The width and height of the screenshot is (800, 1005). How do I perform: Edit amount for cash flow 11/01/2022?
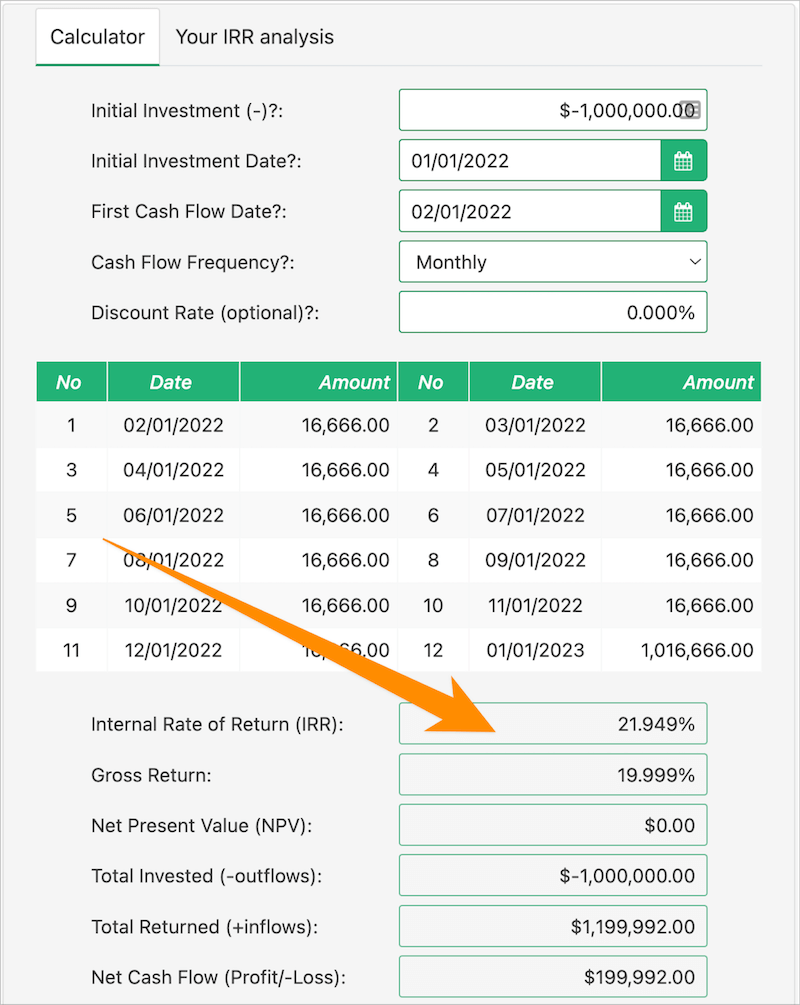click(681, 605)
